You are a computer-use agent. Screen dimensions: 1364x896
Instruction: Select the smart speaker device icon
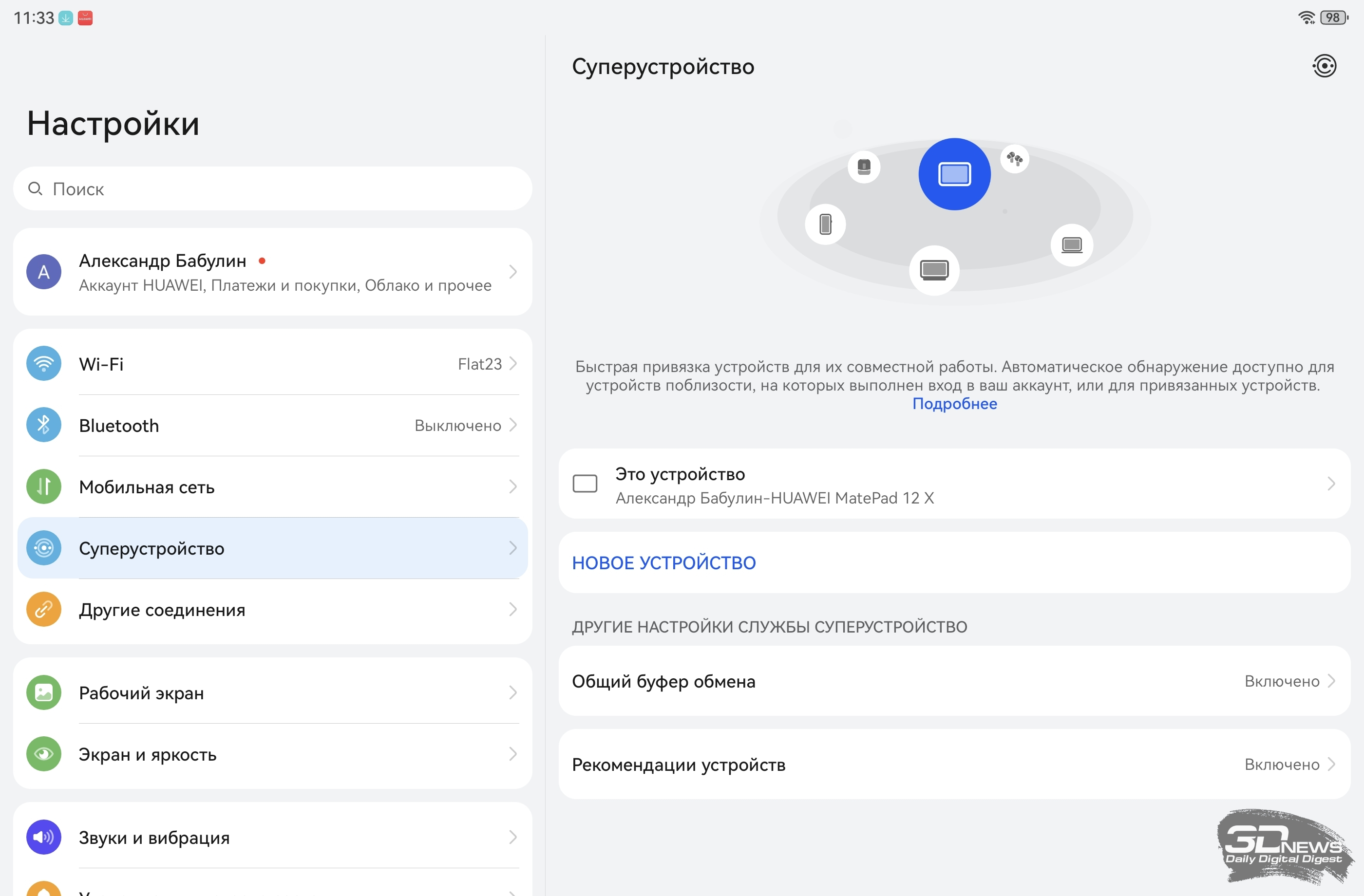[x=864, y=168]
